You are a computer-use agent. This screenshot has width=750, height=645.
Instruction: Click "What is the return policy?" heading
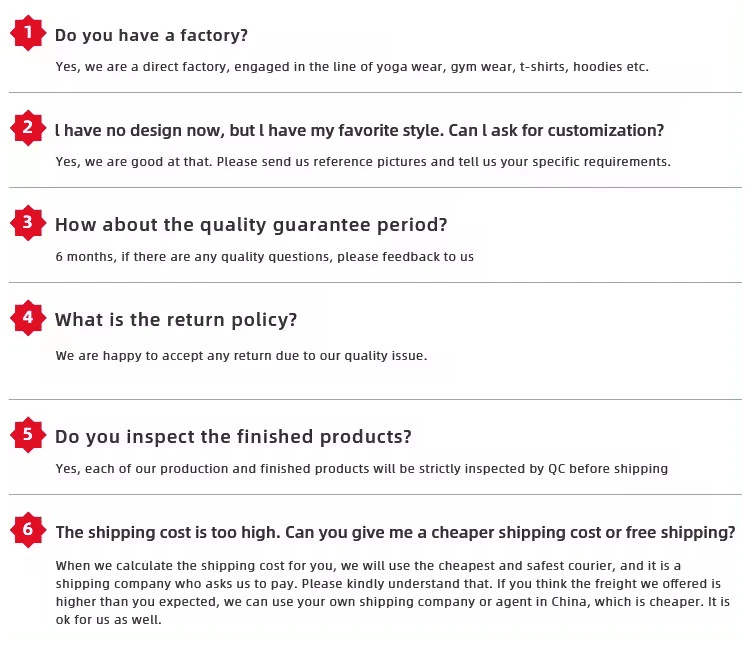click(x=176, y=320)
